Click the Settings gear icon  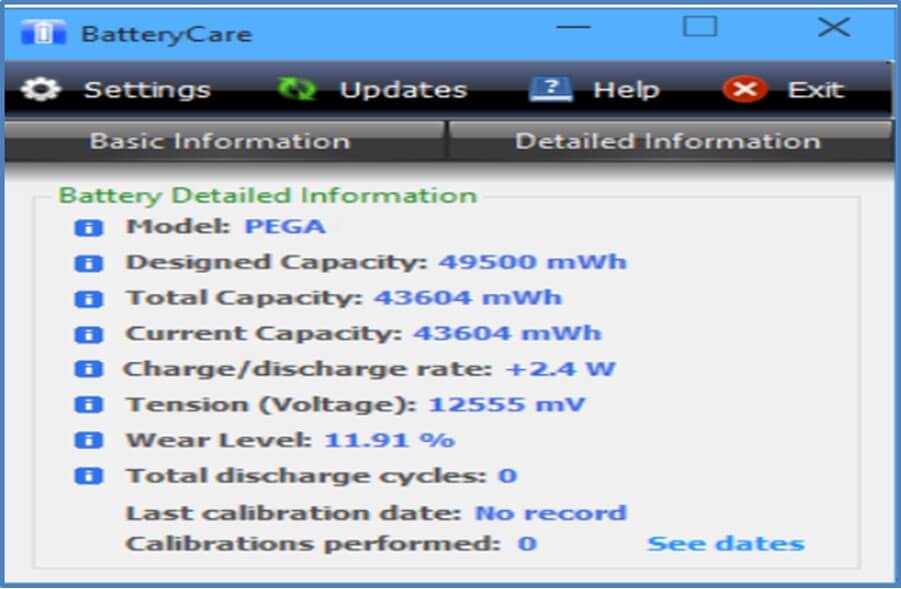40,90
